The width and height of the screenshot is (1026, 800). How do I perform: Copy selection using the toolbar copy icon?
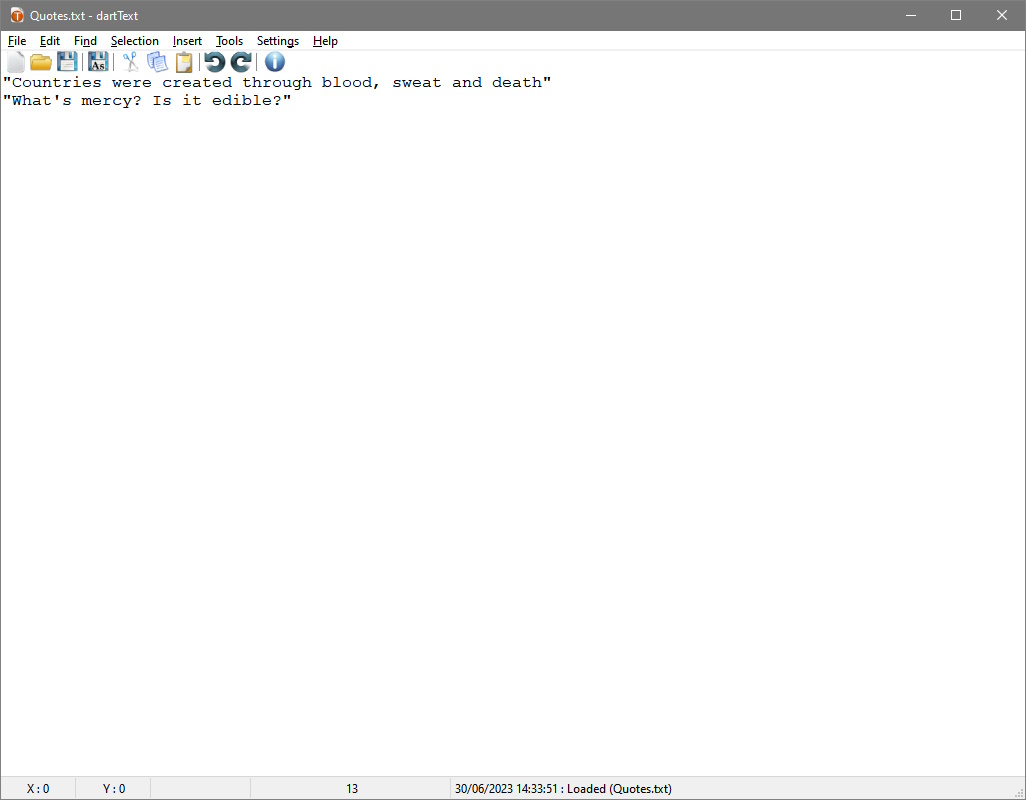[157, 62]
